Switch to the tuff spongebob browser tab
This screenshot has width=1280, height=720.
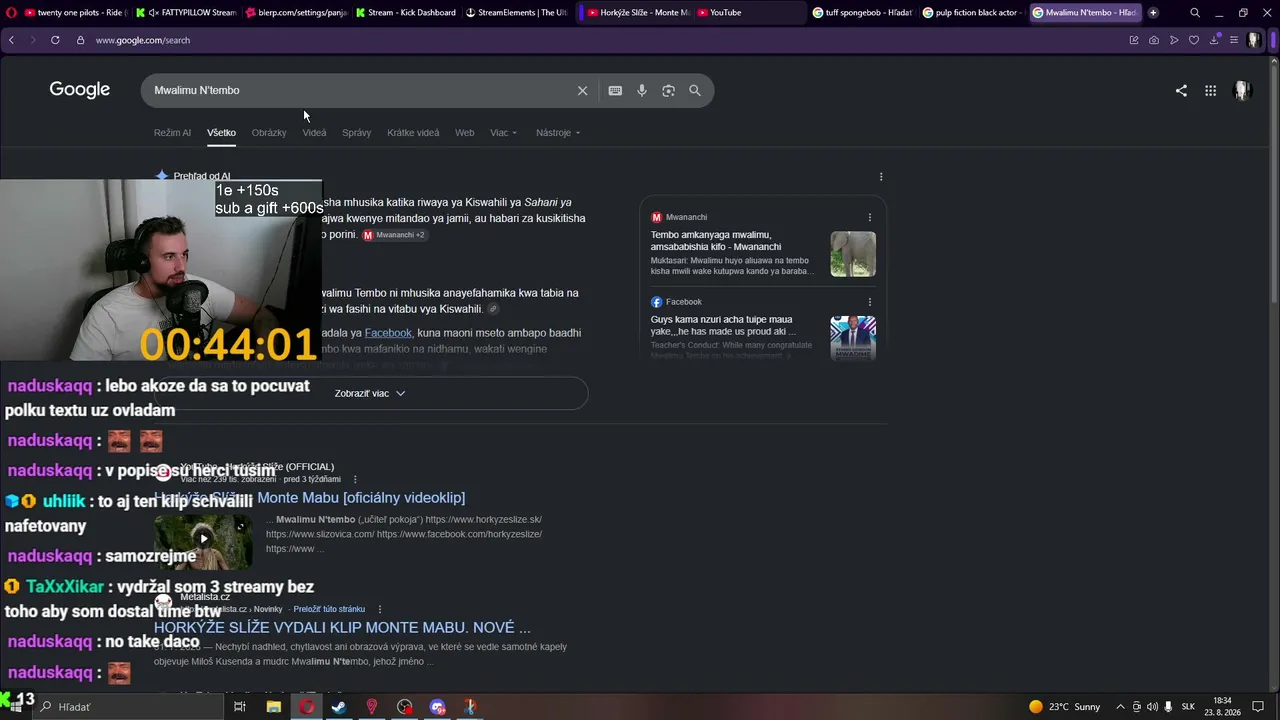861,13
